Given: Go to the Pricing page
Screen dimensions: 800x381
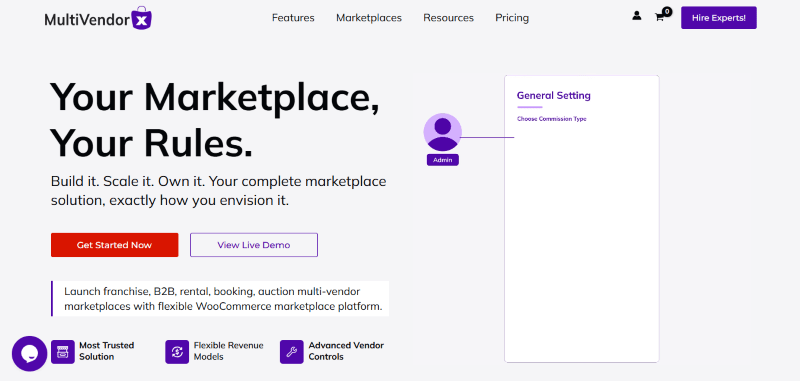Looking at the screenshot, I should click(x=512, y=18).
